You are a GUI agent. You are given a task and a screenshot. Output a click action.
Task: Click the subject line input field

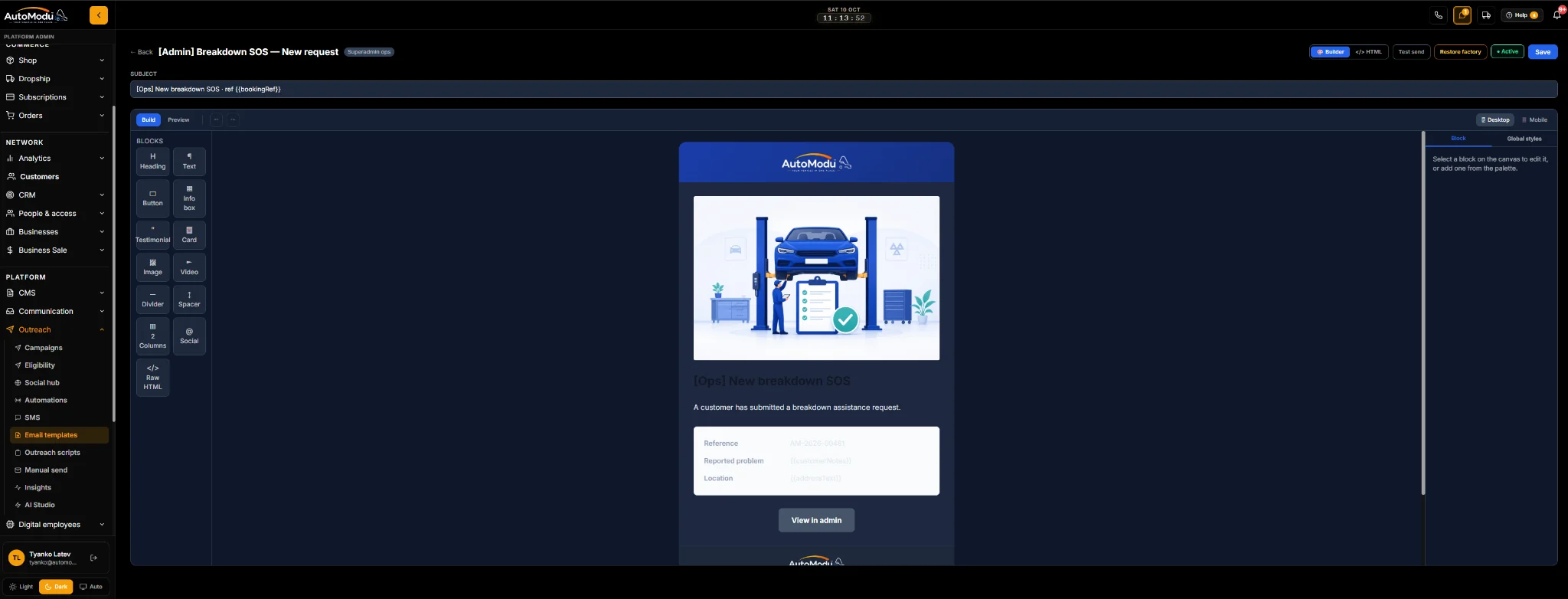844,90
